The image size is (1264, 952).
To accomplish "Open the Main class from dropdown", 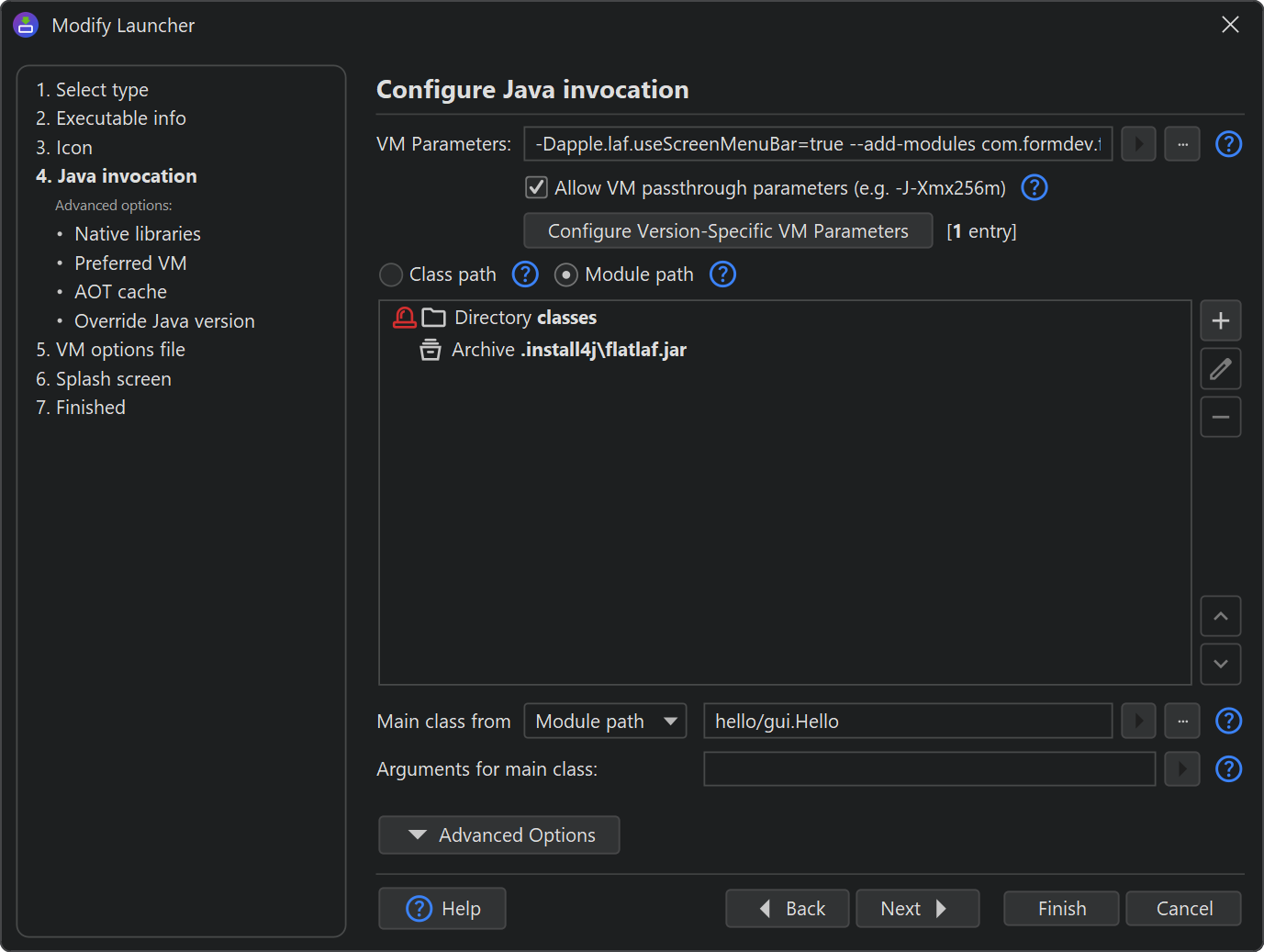I will pyautogui.click(x=605, y=721).
